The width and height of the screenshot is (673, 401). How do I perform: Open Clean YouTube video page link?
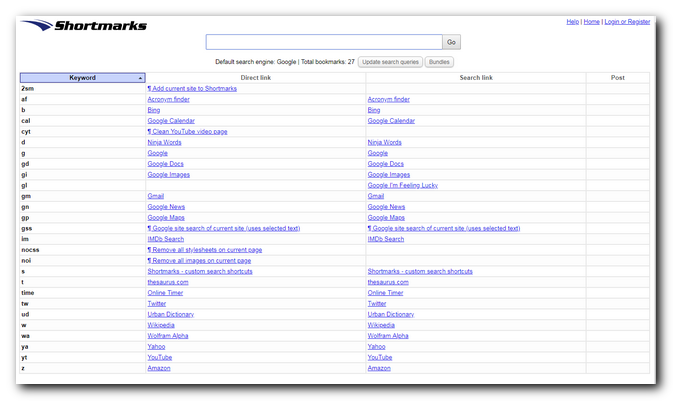[x=187, y=131]
